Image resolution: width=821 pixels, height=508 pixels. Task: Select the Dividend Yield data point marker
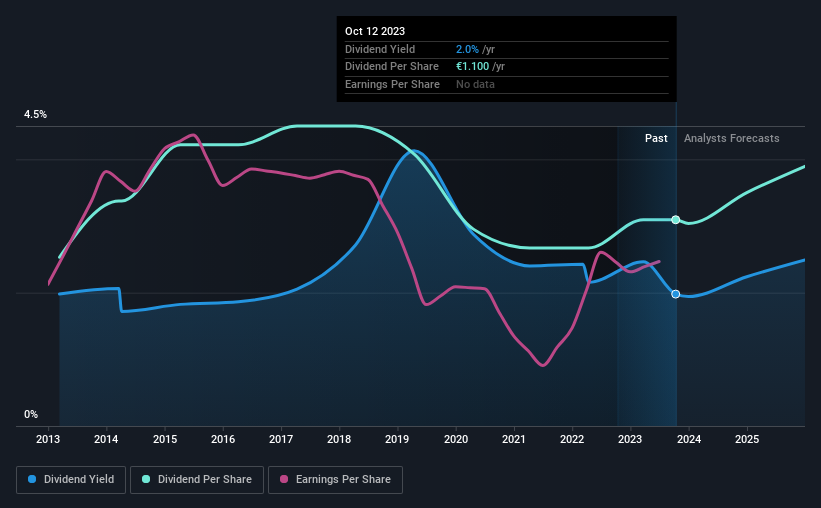pyautogui.click(x=676, y=294)
